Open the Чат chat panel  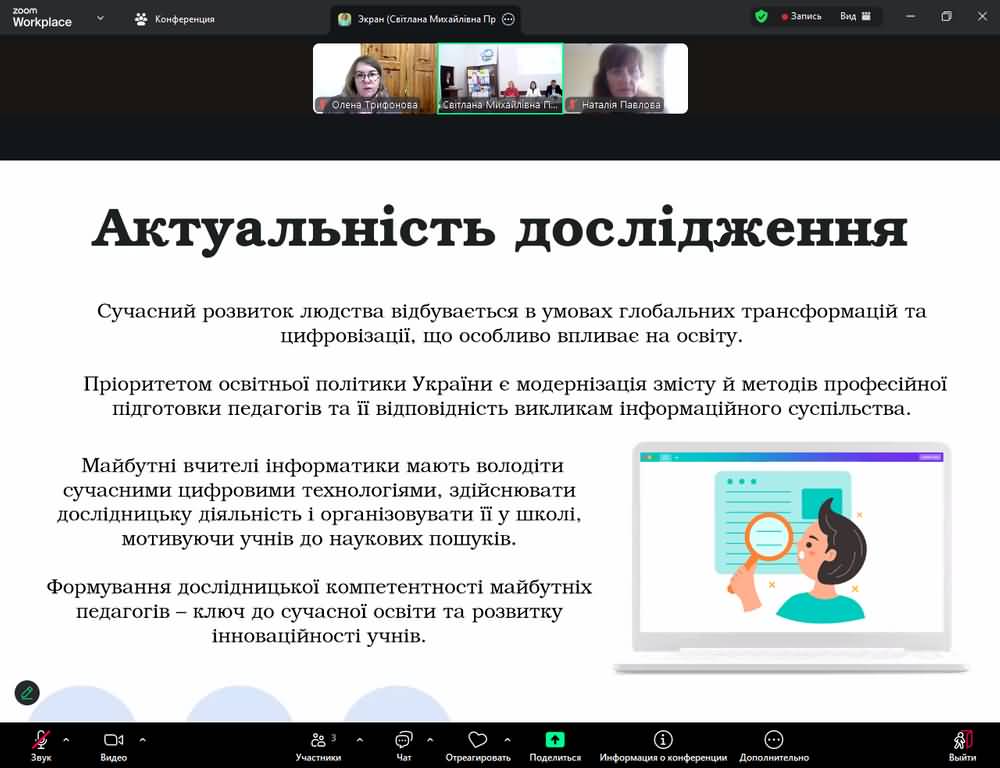point(404,741)
